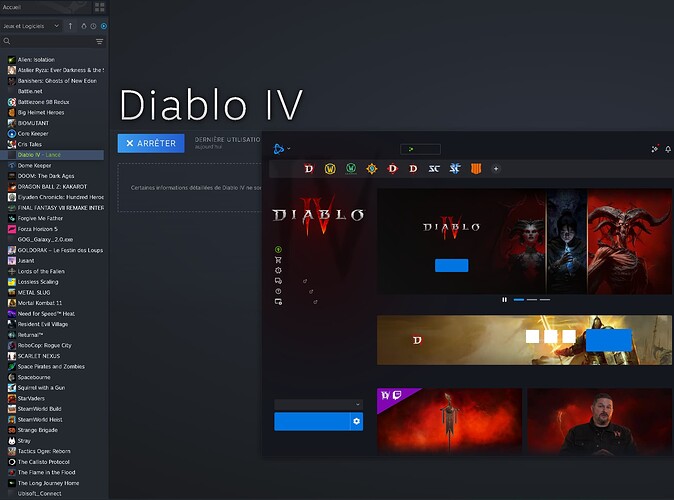
Task: Select StarCraft II blue icon
Action: point(455,169)
